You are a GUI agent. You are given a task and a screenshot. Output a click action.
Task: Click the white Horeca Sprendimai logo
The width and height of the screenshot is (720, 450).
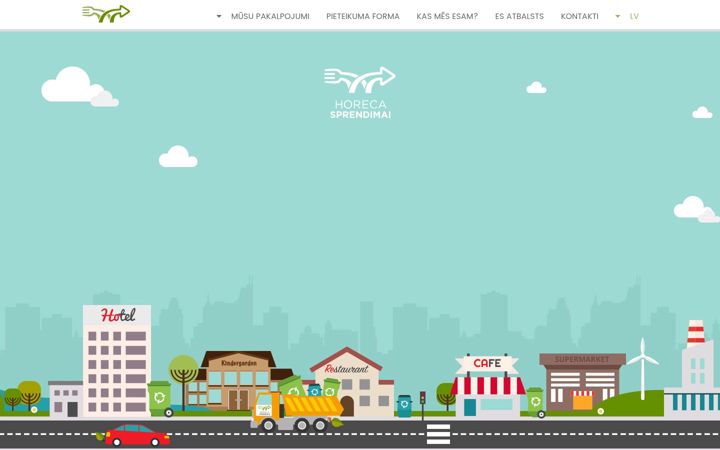pyautogui.click(x=360, y=93)
